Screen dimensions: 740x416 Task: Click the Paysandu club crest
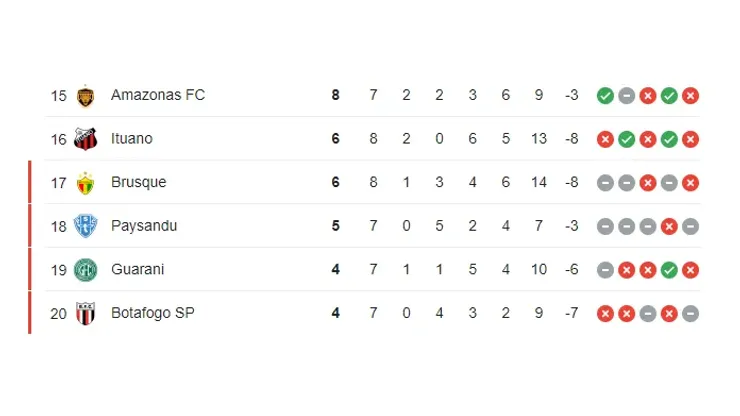point(85,226)
